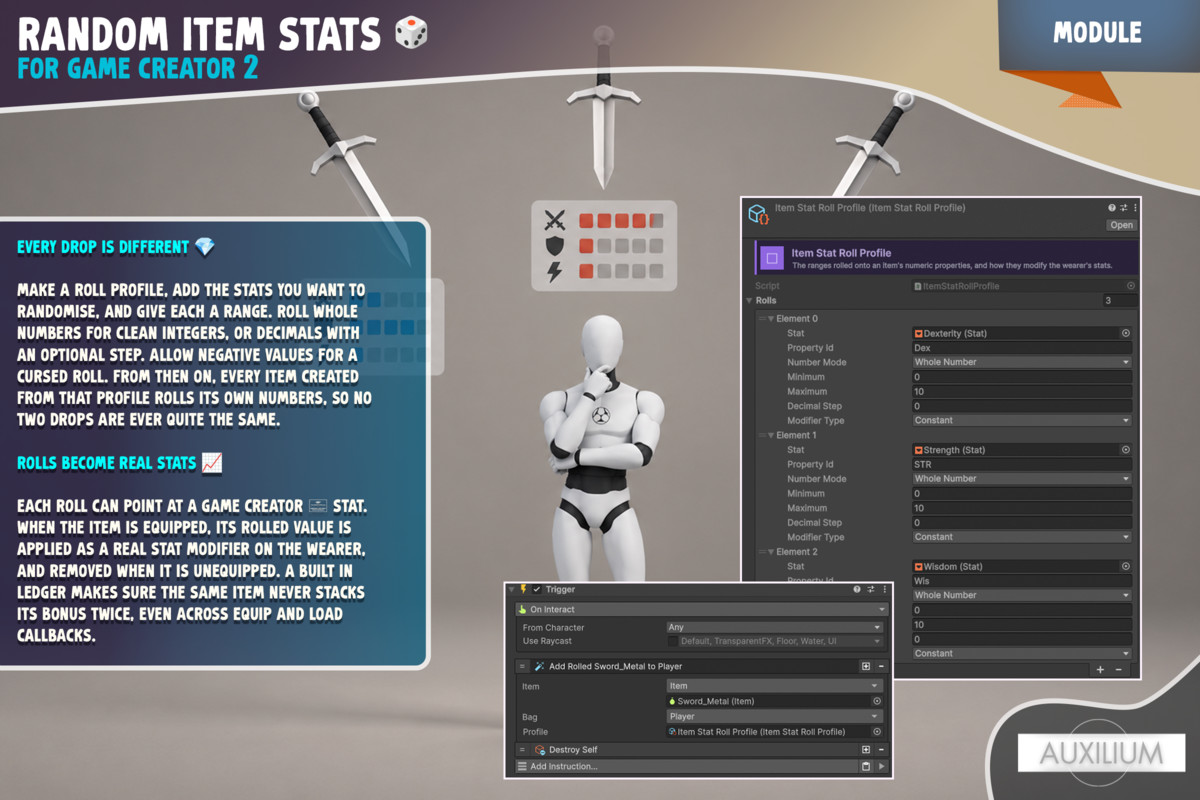Open Element 1 Modifier Type dropdown
Image resolution: width=1200 pixels, height=800 pixels.
click(x=1022, y=537)
